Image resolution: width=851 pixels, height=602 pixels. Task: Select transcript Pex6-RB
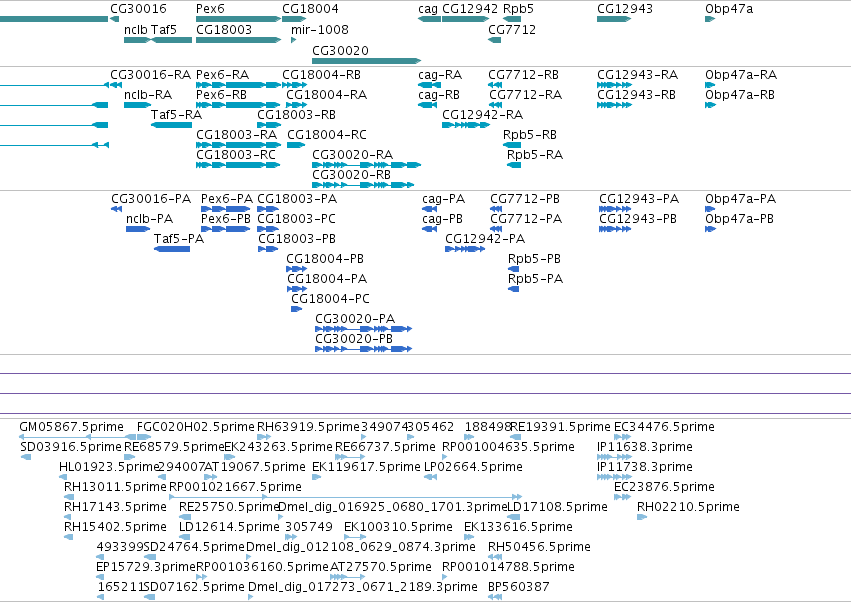pyautogui.click(x=238, y=105)
